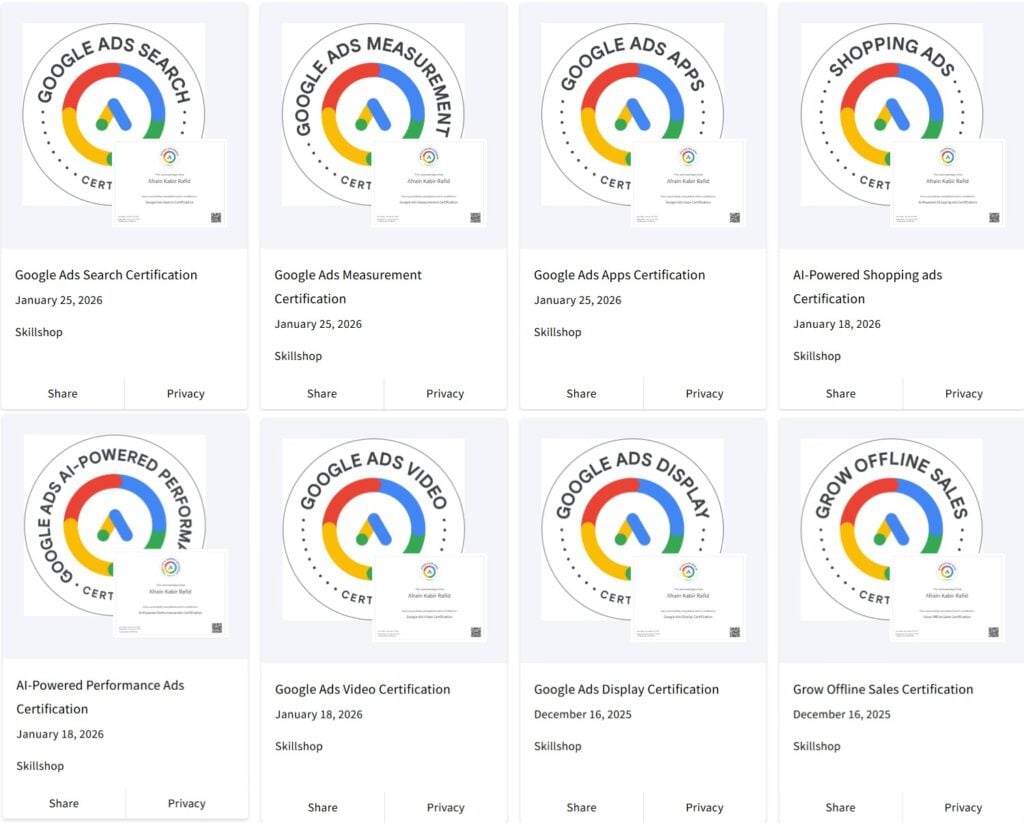Open Privacy for AI-Powered Shopping ads Certification
1024x823 pixels.
coord(963,393)
